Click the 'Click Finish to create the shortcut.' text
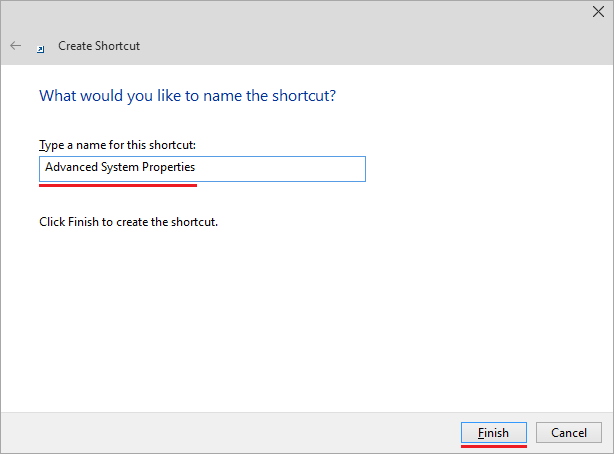 point(128,222)
